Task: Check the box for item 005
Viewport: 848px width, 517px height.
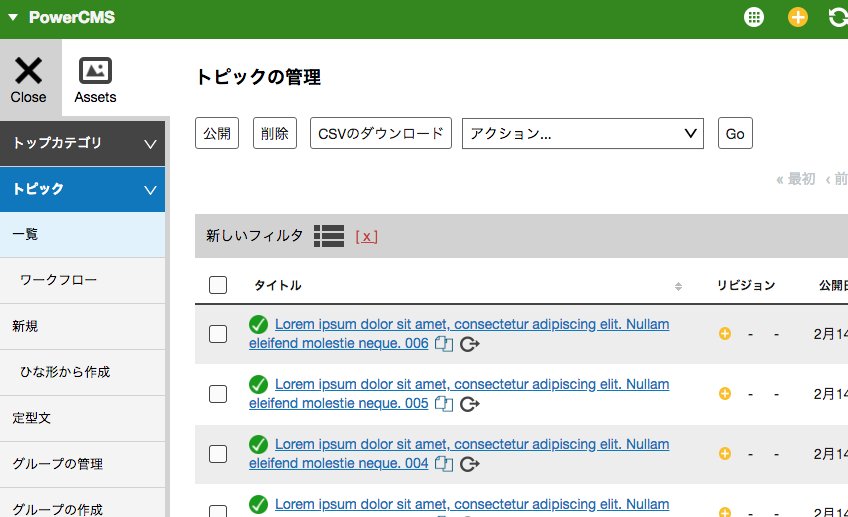Action: 218,394
